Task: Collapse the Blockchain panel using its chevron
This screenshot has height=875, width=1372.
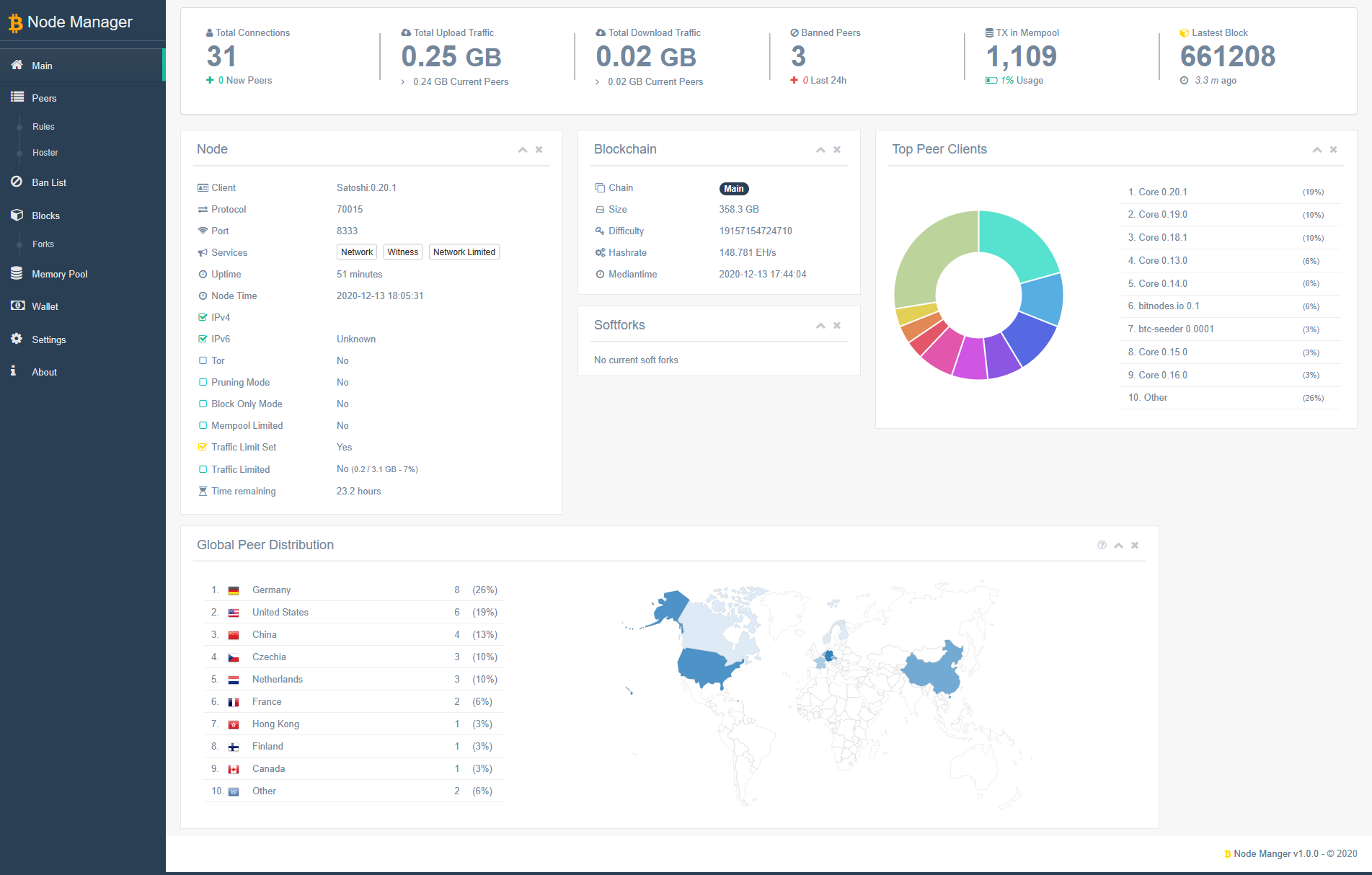Action: tap(820, 150)
